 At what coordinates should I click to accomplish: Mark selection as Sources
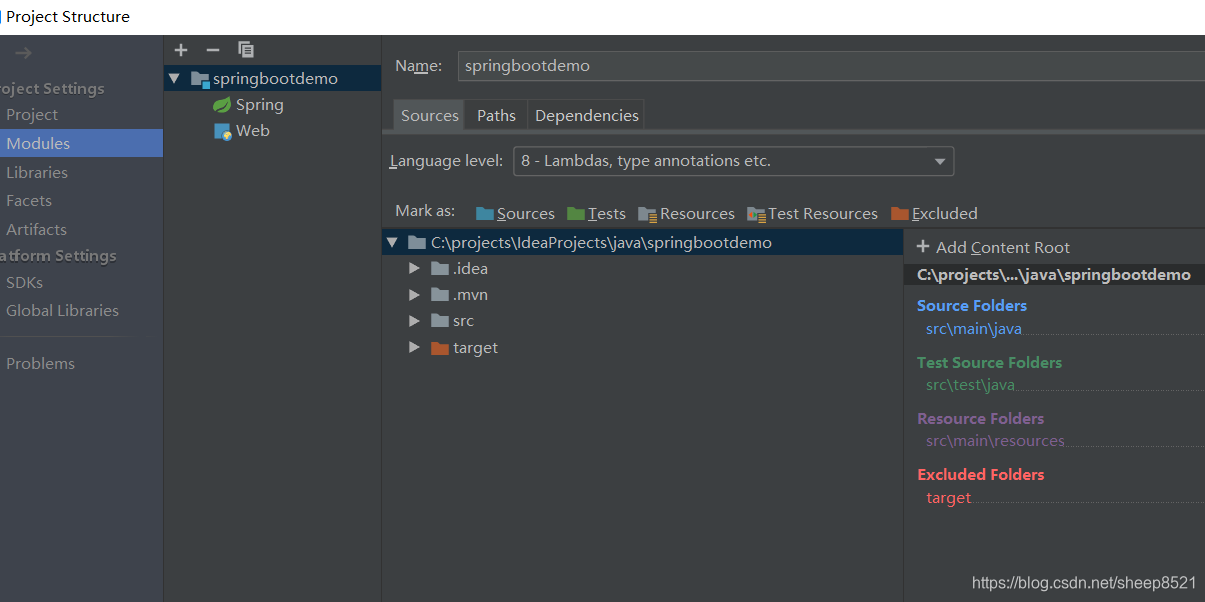click(515, 213)
